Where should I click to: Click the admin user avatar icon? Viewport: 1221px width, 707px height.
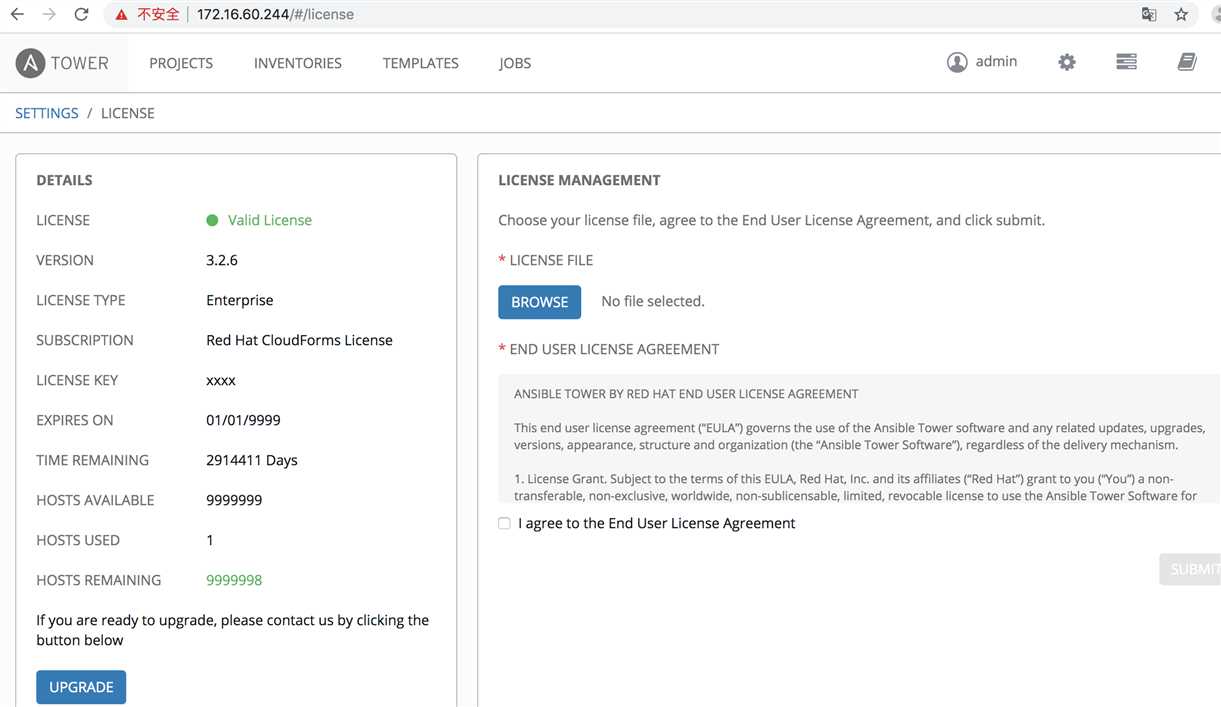(957, 62)
